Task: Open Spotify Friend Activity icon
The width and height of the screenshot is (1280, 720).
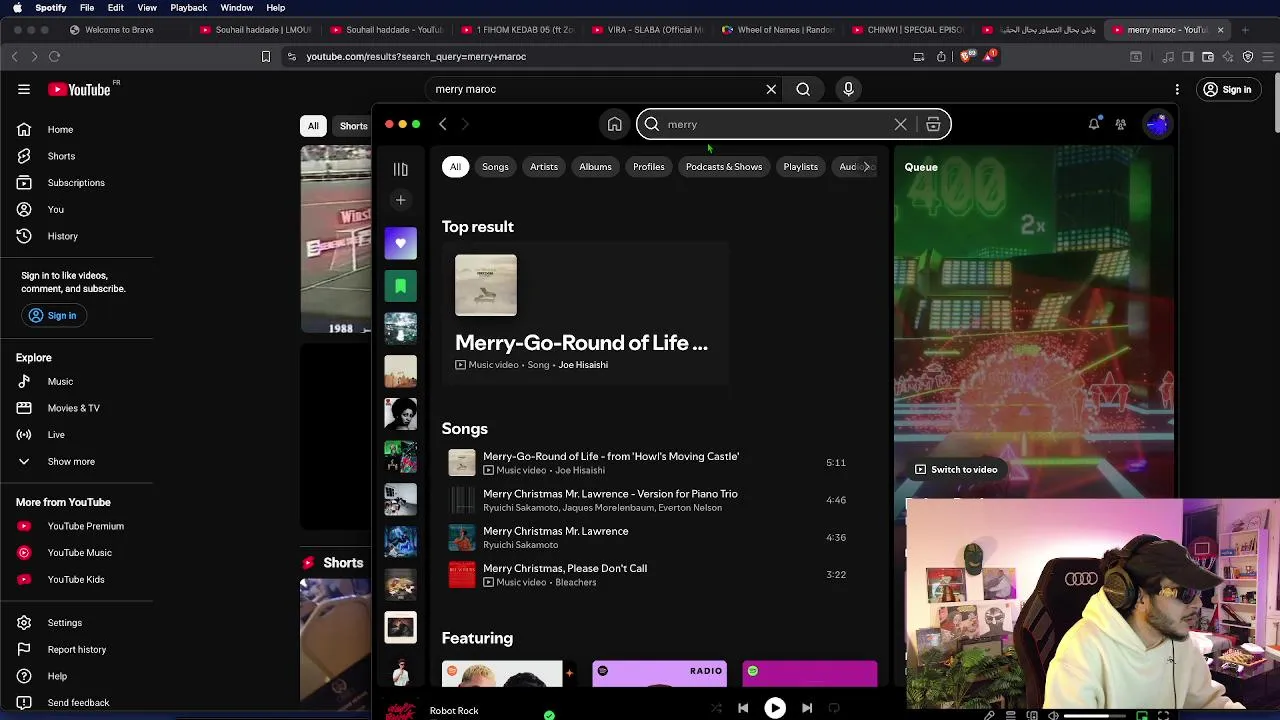Action: pyautogui.click(x=1121, y=124)
